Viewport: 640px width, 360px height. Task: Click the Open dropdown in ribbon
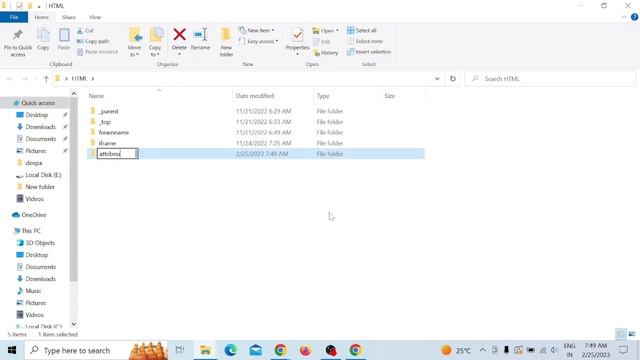pyautogui.click(x=326, y=31)
